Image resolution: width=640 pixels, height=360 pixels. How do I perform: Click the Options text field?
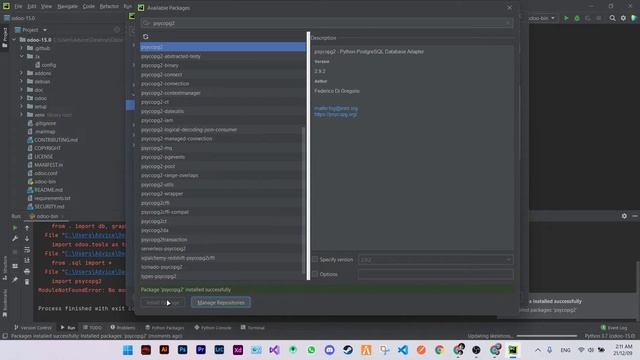coord(436,274)
